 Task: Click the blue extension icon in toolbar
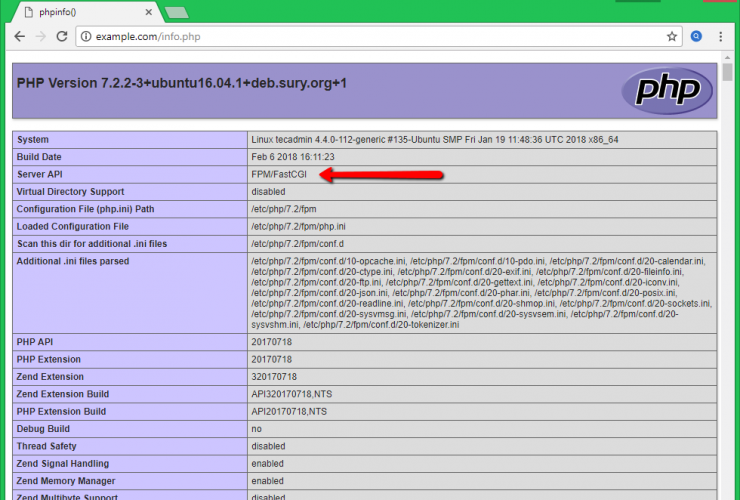[697, 36]
